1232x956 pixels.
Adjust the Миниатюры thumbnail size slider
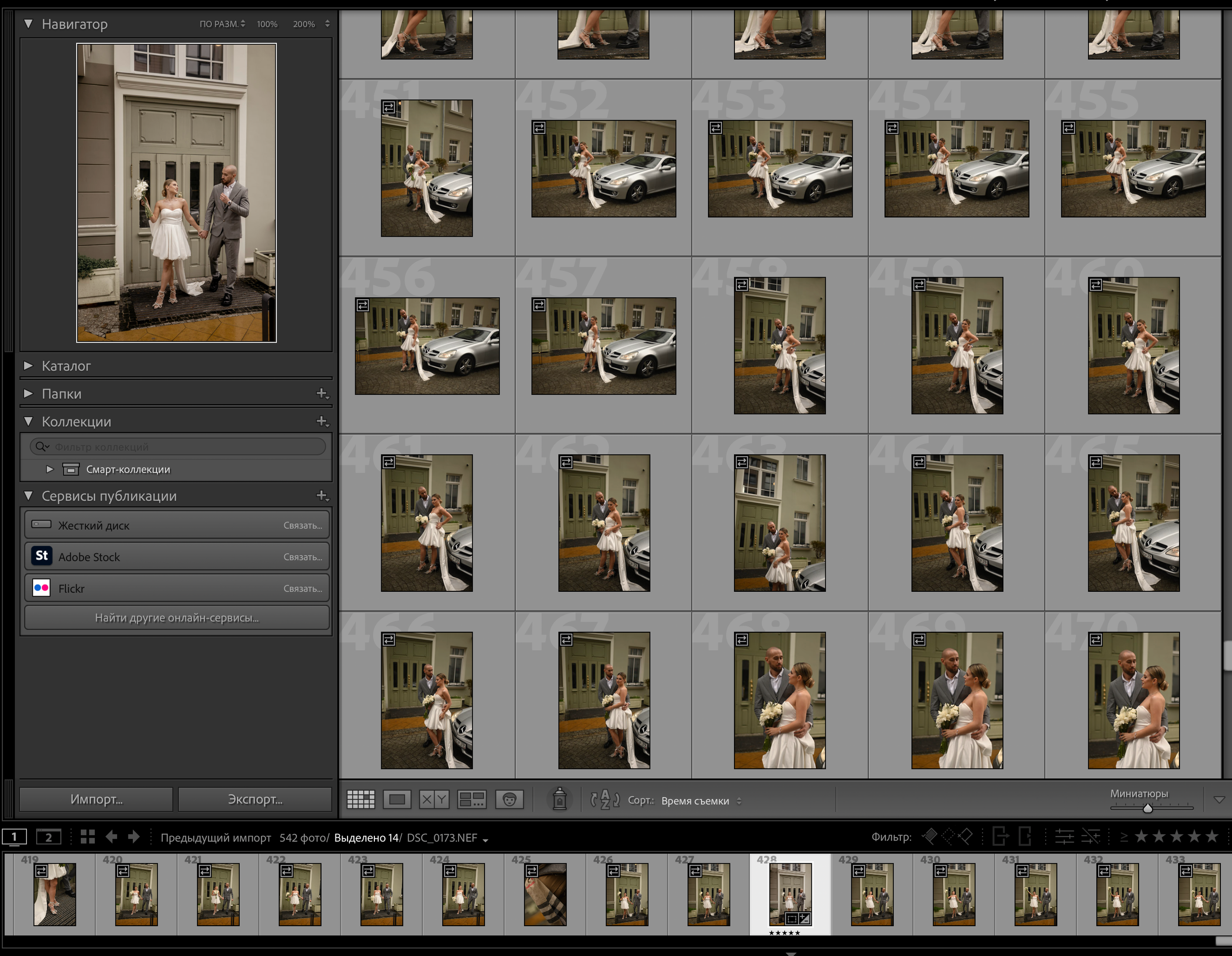pos(1147,808)
